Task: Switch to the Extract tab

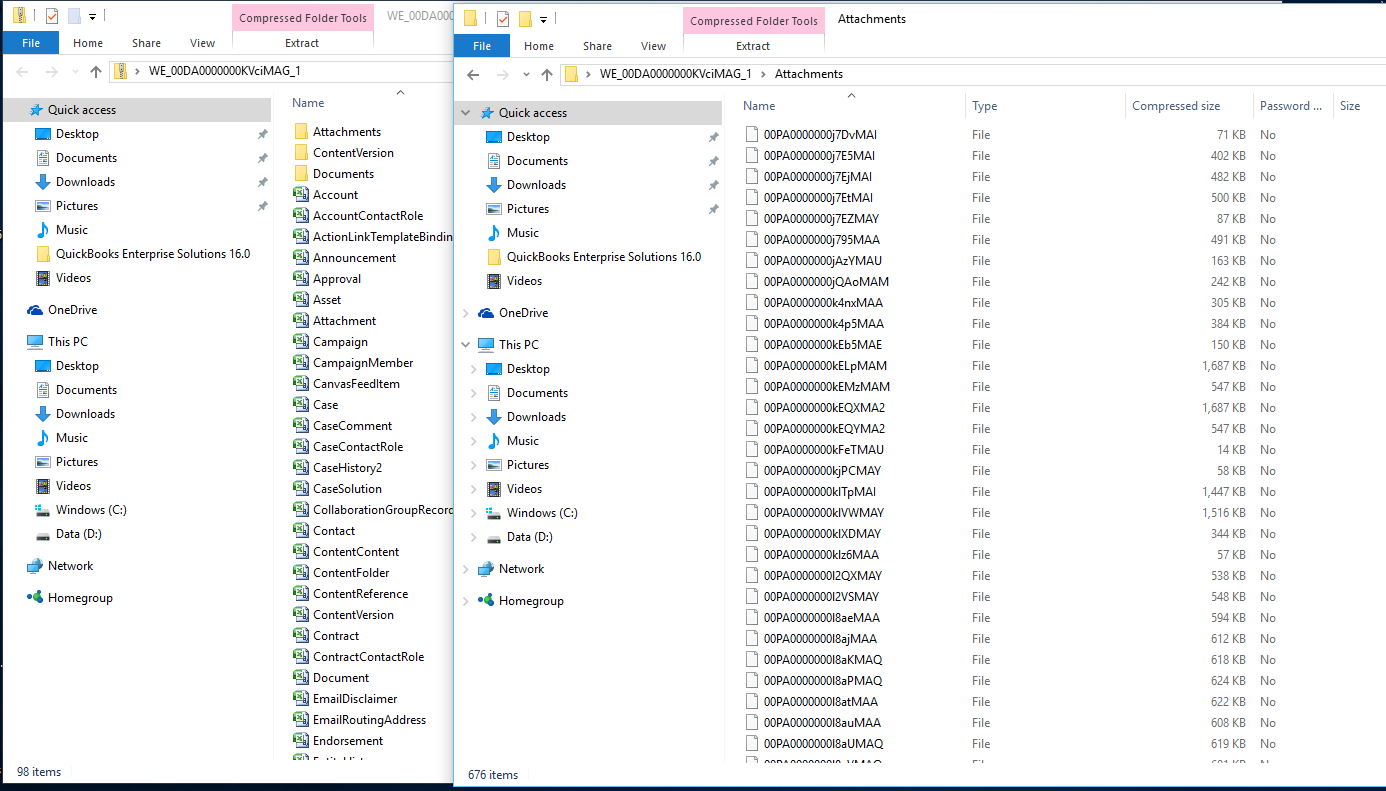Action: (x=753, y=45)
